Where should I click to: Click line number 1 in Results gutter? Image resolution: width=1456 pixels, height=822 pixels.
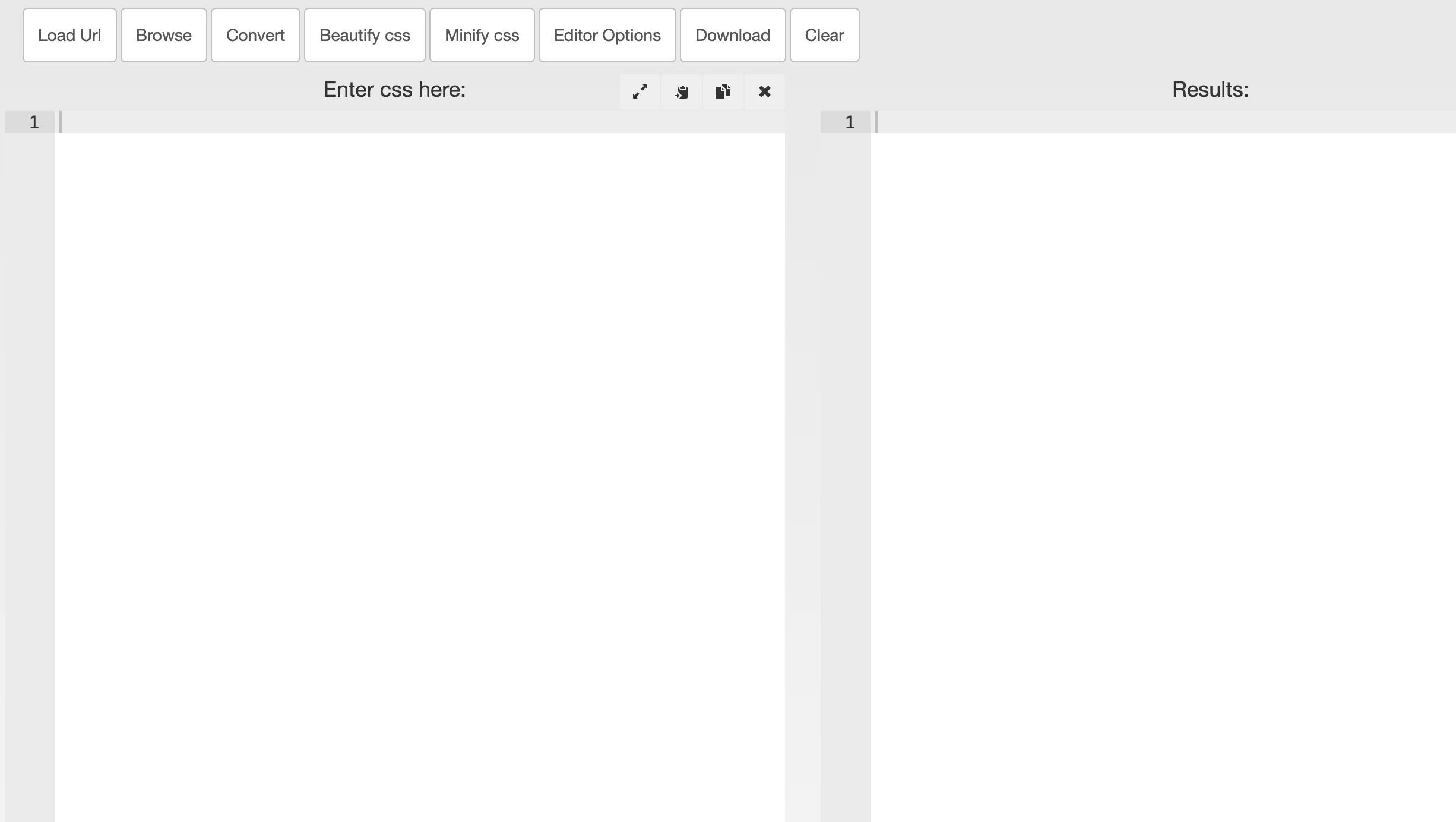point(850,122)
